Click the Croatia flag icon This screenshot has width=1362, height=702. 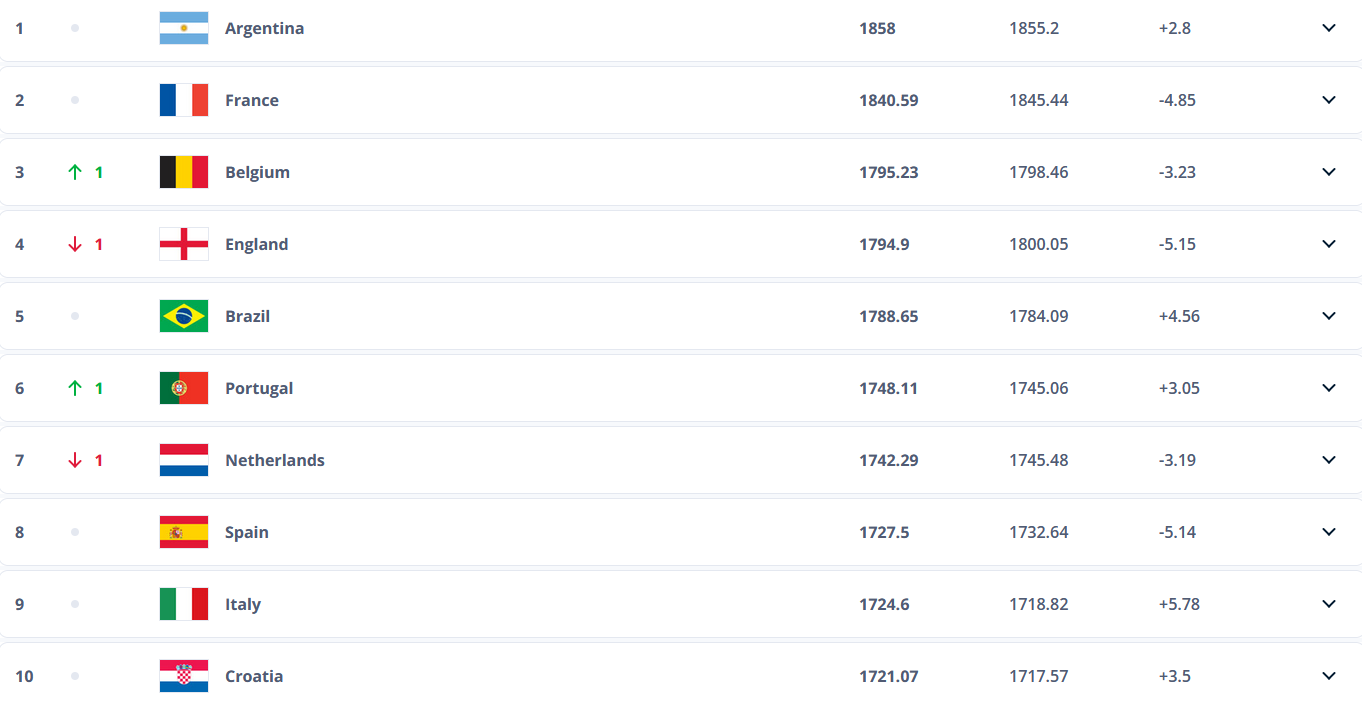click(x=184, y=676)
